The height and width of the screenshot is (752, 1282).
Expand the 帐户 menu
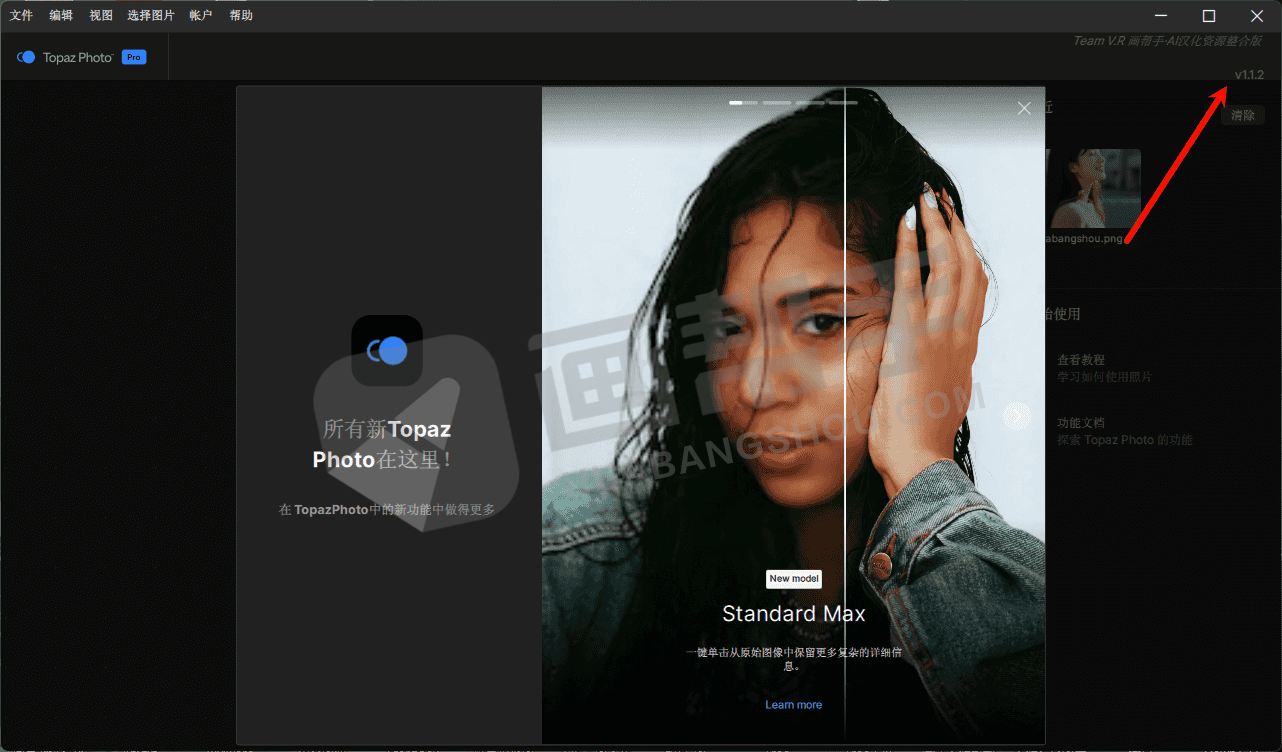click(x=201, y=16)
